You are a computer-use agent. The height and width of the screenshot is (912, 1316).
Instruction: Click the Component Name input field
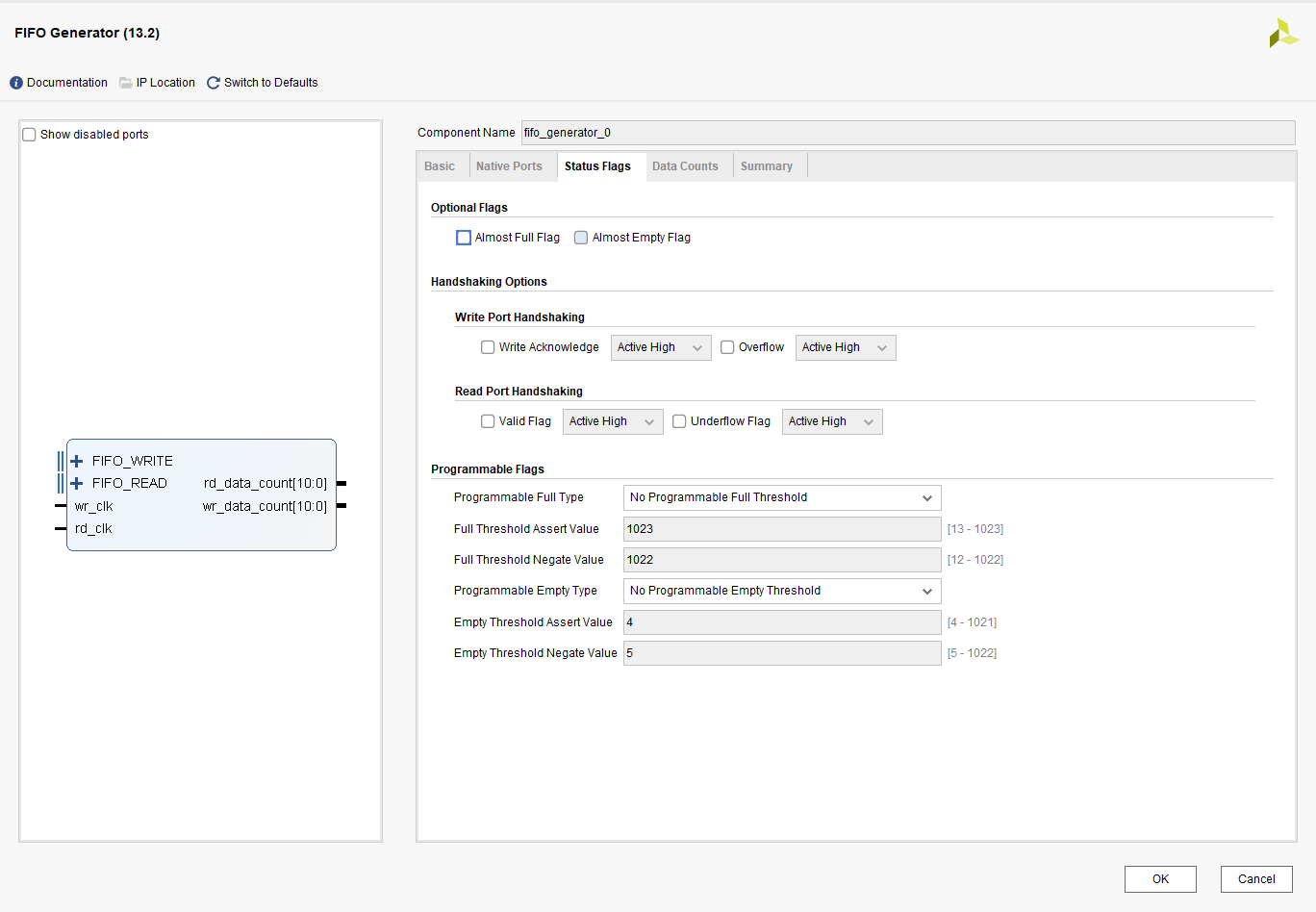(907, 133)
